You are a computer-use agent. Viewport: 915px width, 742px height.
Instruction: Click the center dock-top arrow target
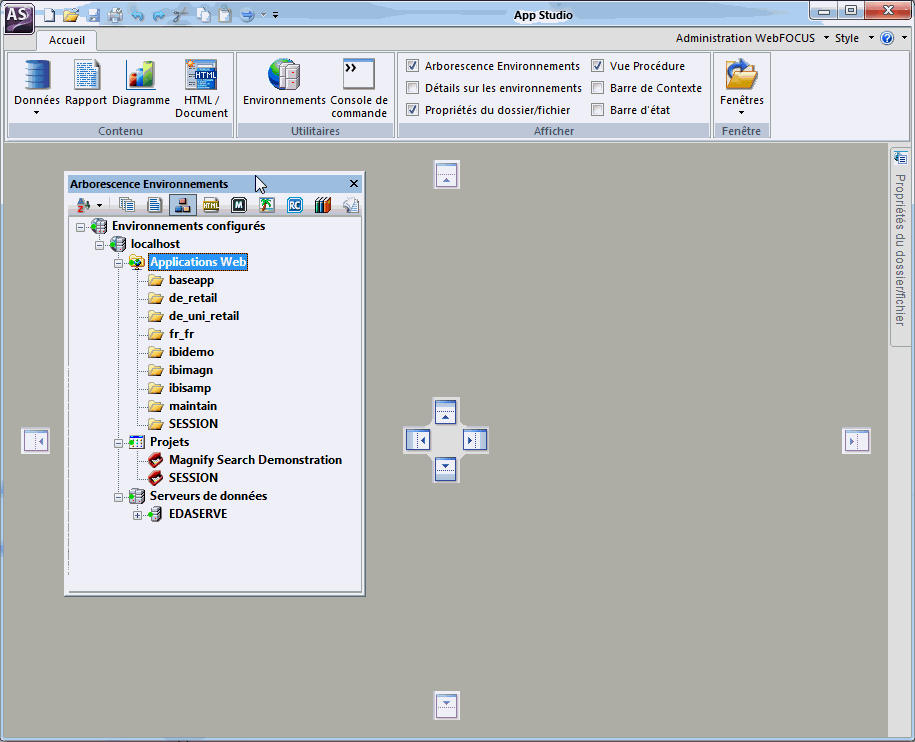point(446,411)
